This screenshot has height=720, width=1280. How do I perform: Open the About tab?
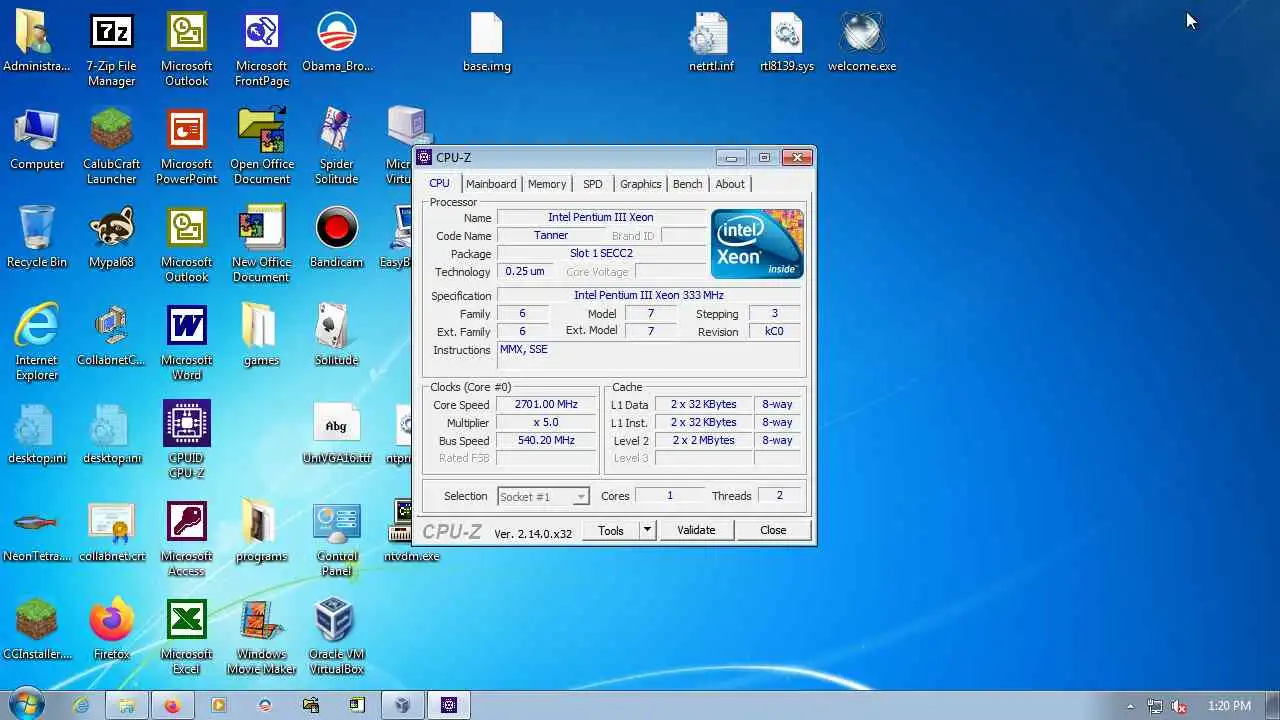coord(730,184)
